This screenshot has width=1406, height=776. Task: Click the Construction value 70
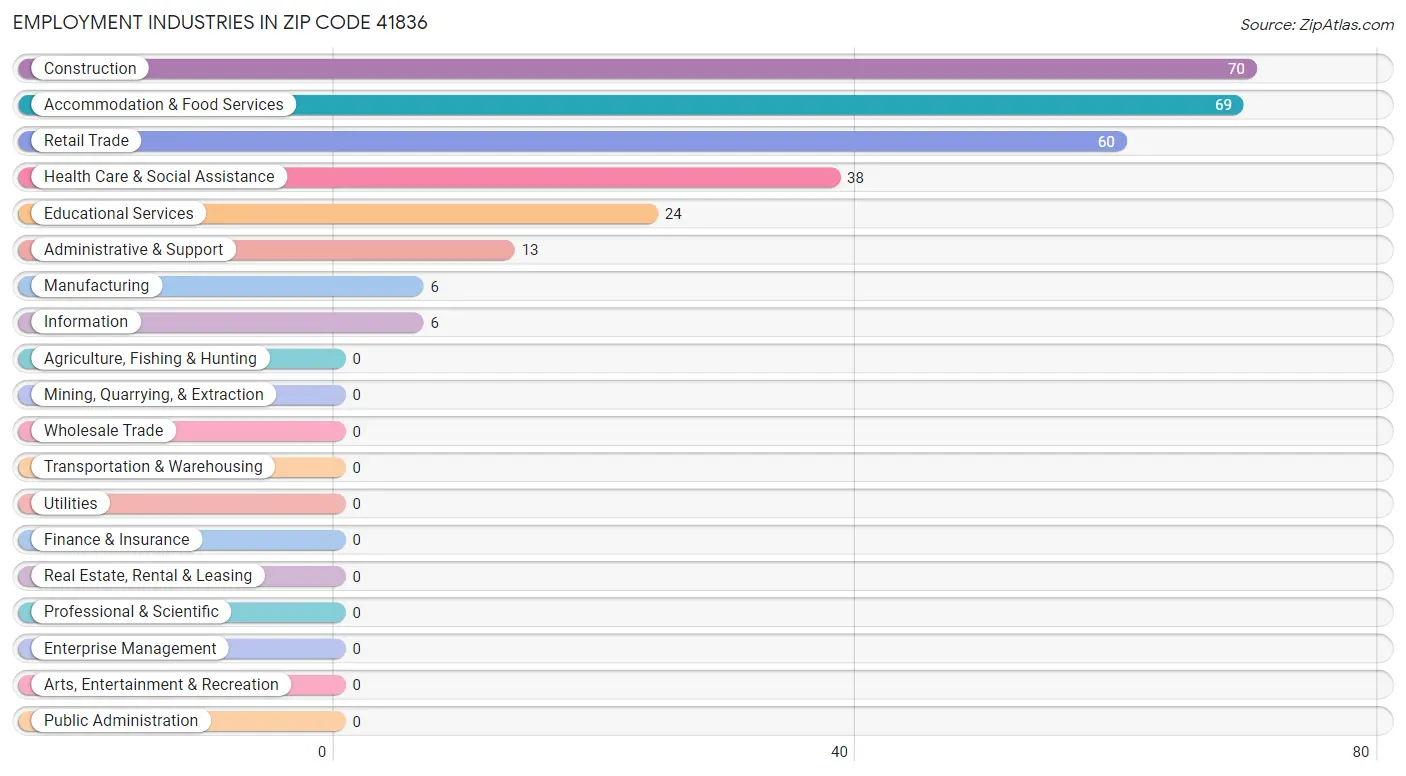point(1236,69)
